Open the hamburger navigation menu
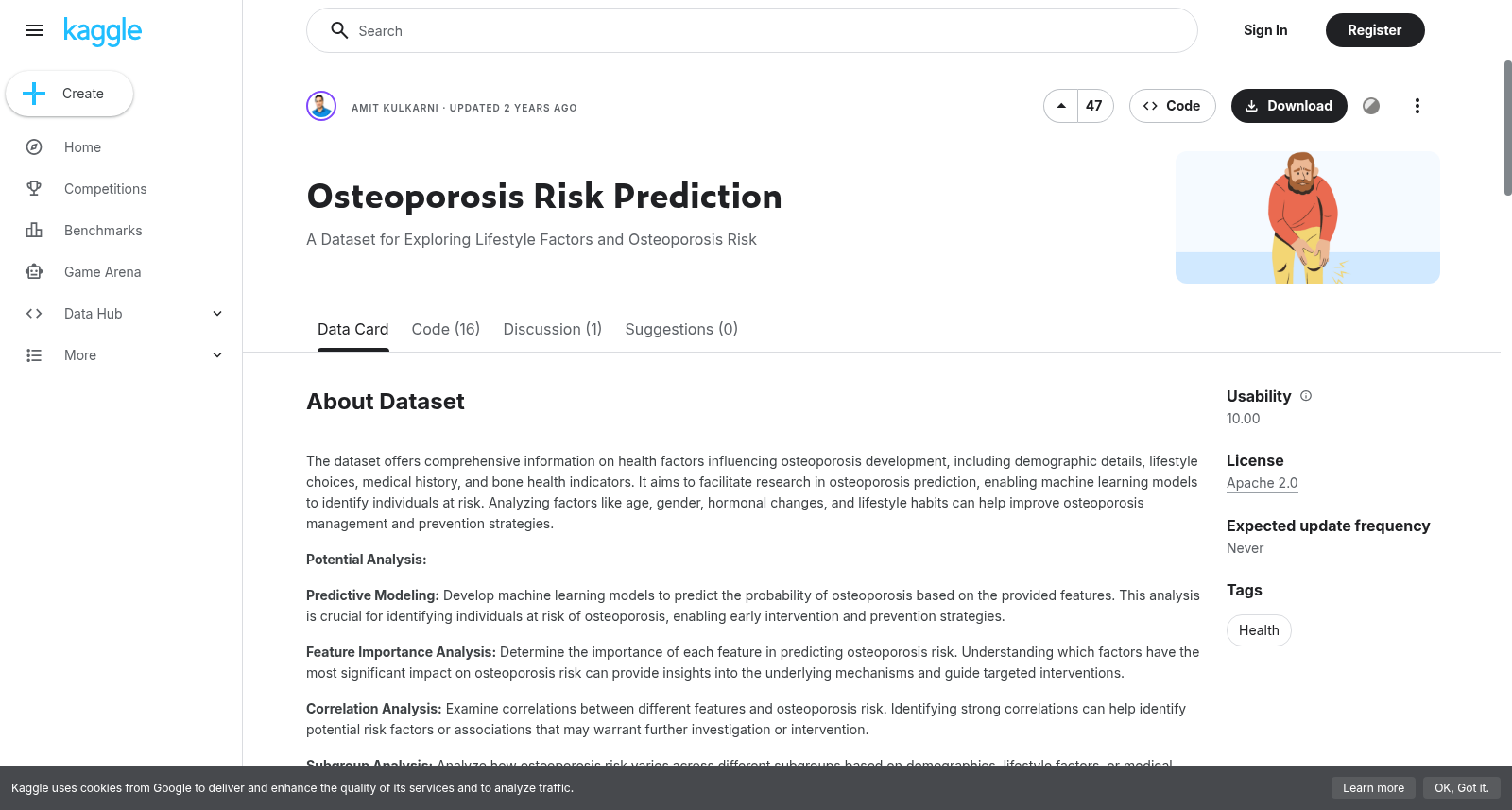 click(x=34, y=30)
